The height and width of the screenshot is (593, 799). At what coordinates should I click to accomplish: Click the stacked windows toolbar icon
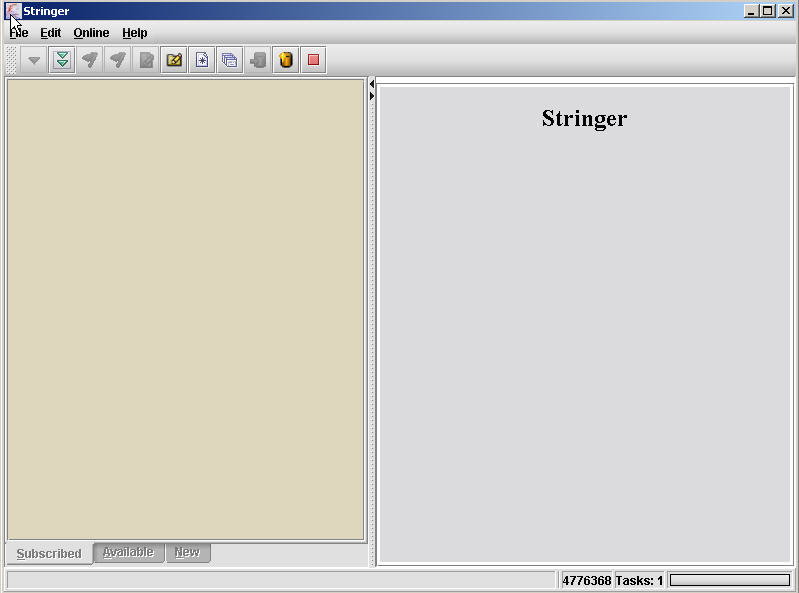pos(230,60)
